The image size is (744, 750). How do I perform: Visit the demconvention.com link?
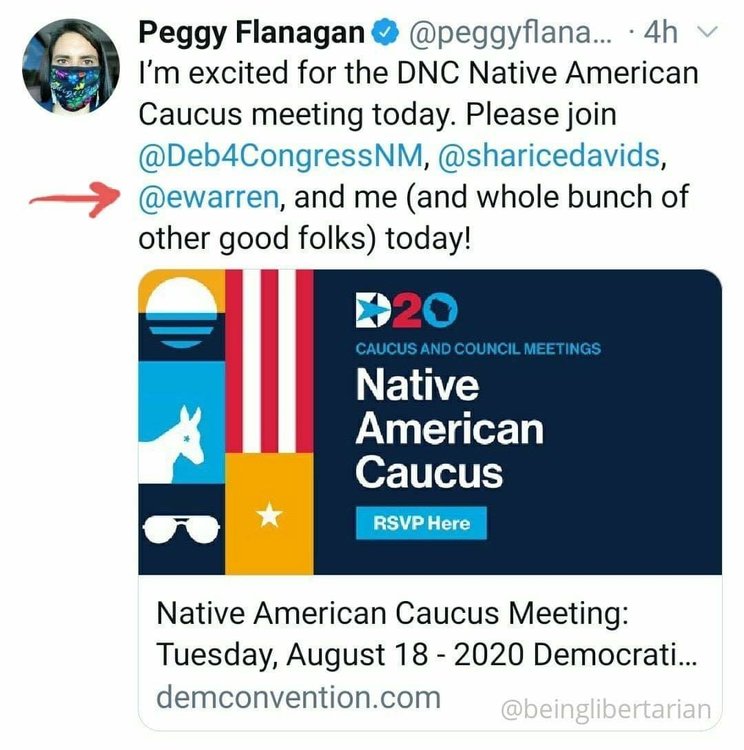point(298,697)
